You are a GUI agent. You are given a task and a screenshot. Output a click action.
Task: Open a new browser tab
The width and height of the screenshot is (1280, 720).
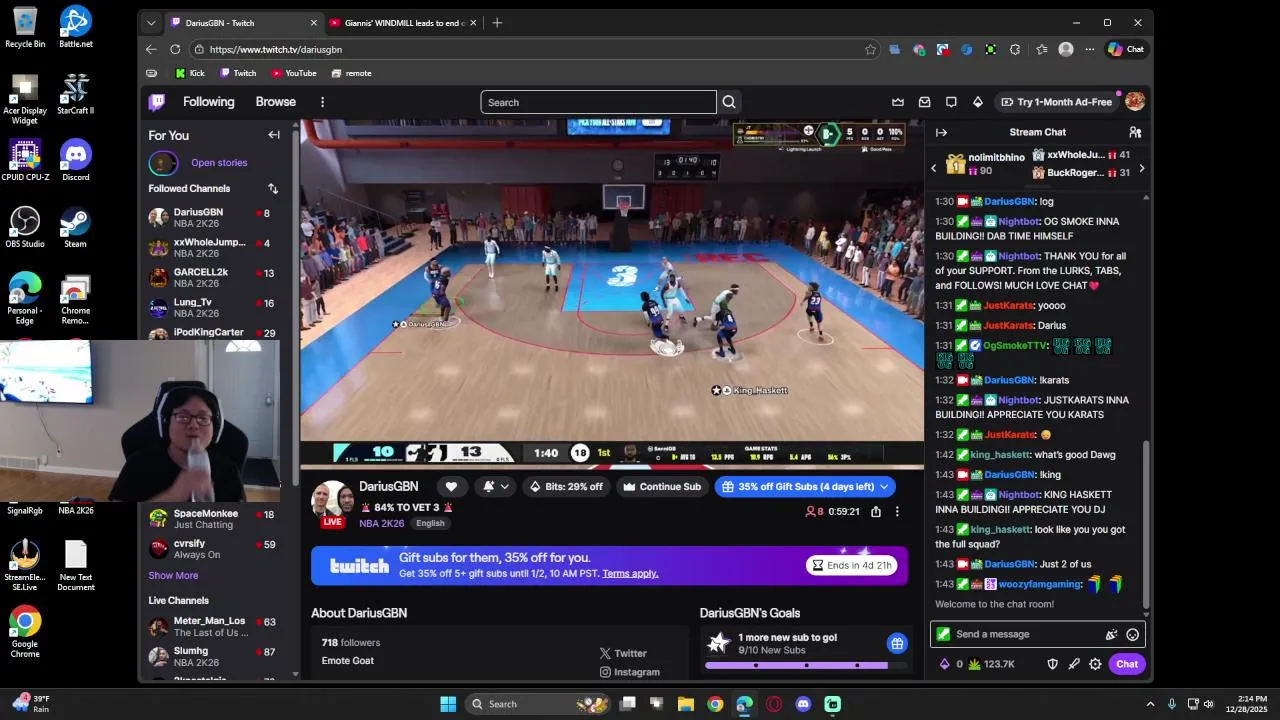coord(497,22)
